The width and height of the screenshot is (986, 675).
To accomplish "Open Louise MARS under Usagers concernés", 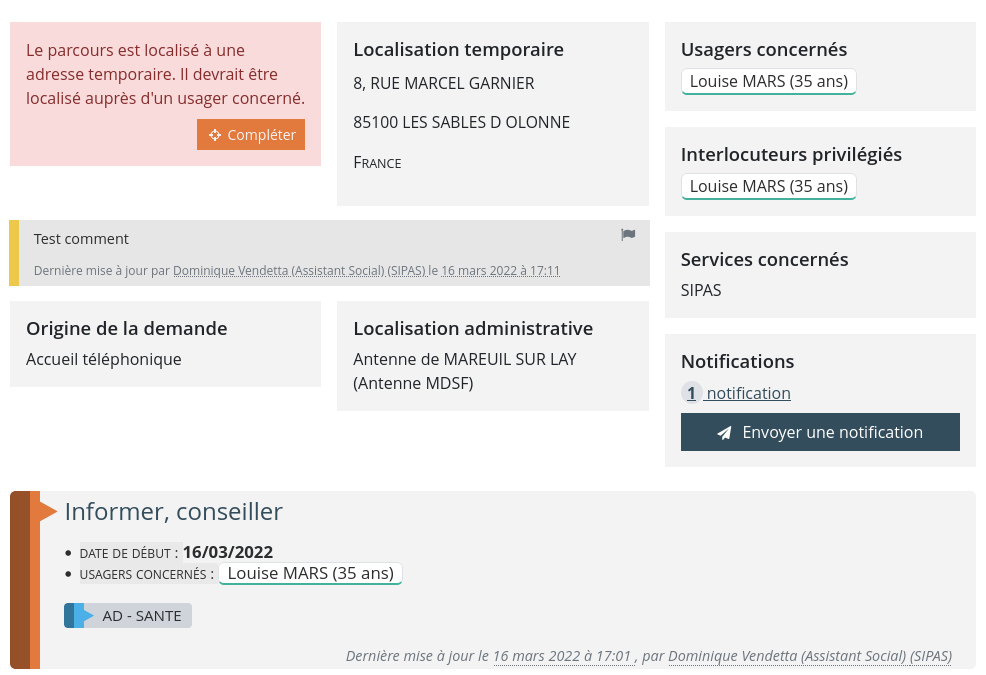I will pos(768,81).
